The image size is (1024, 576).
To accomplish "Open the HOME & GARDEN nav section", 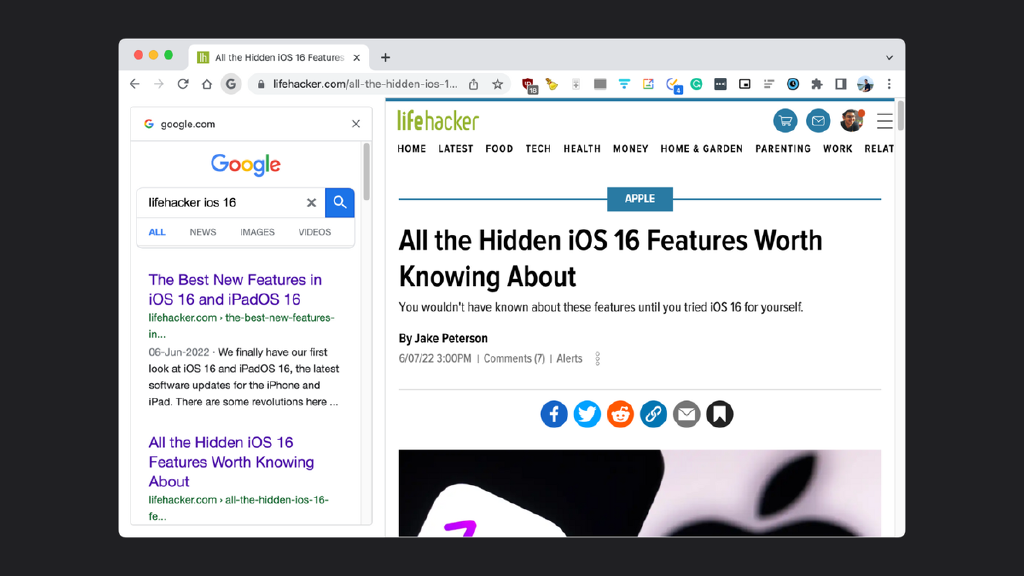I will (x=701, y=149).
